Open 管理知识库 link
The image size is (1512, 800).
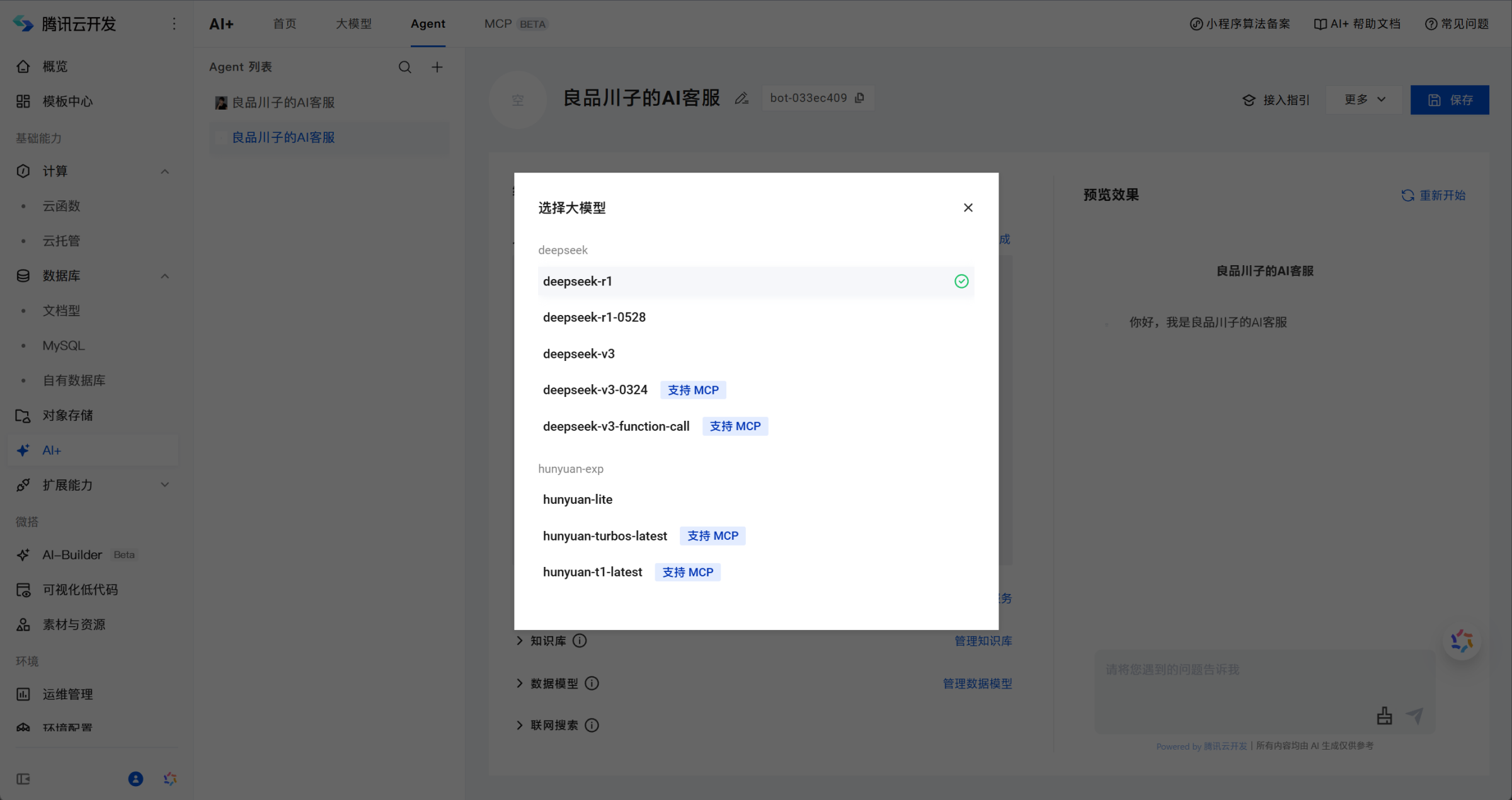click(x=983, y=641)
